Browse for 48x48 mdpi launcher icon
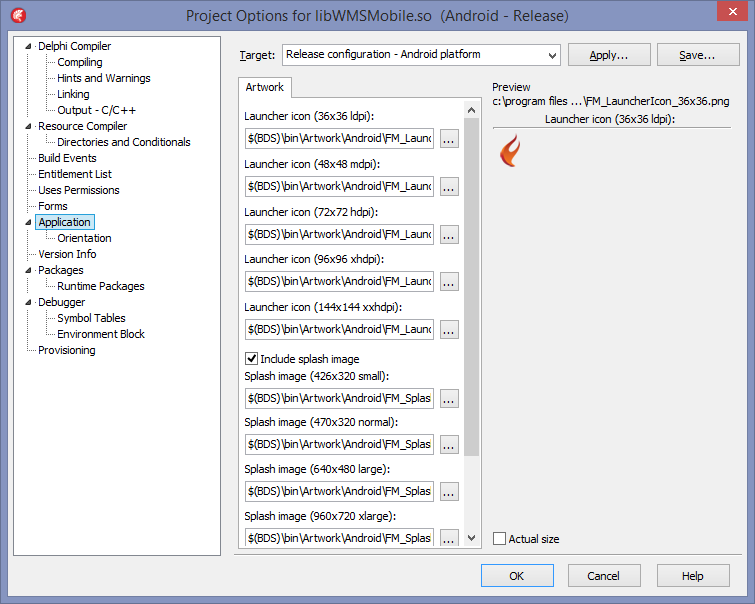This screenshot has width=755, height=604. coord(448,187)
